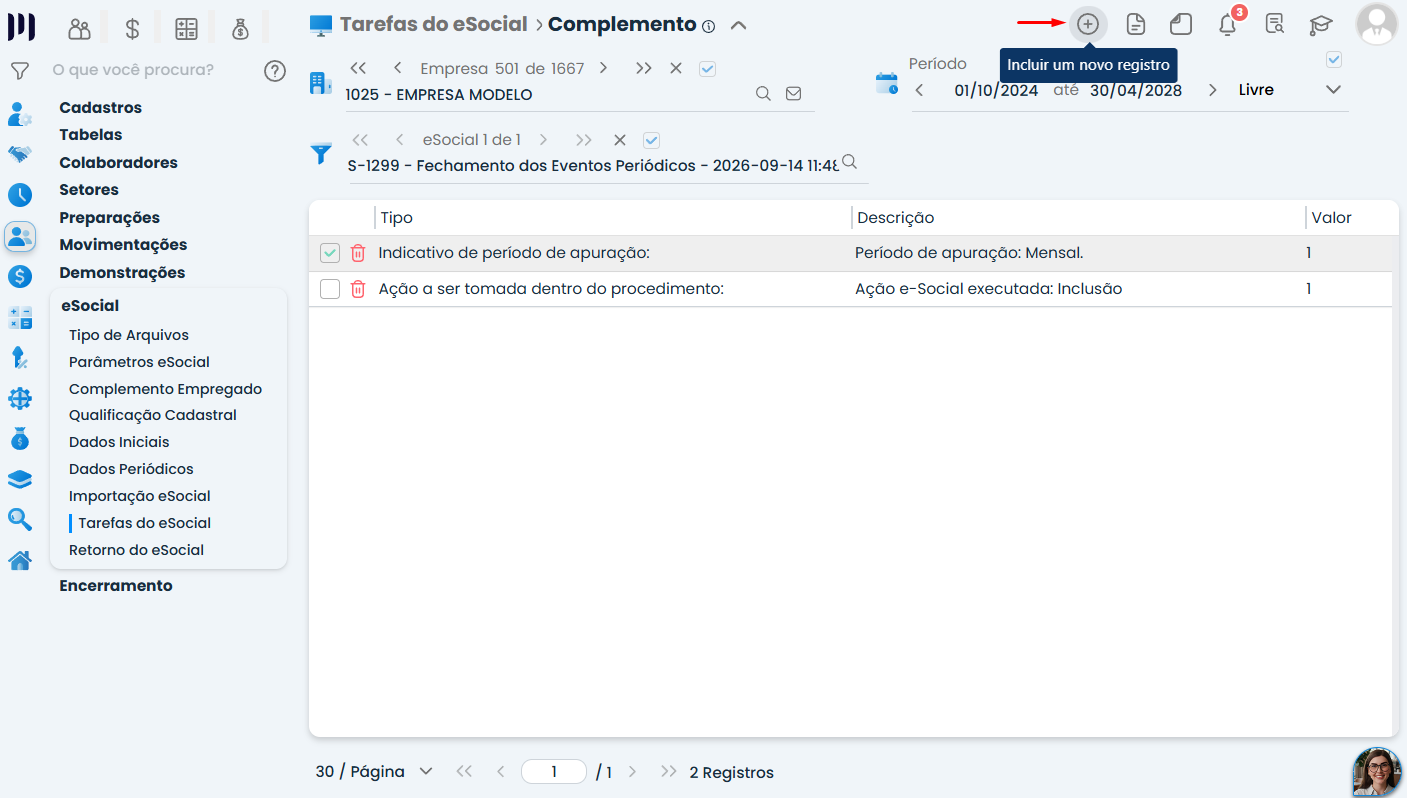
Task: Click the stacked pages icon in top toolbar
Action: (x=1181, y=24)
